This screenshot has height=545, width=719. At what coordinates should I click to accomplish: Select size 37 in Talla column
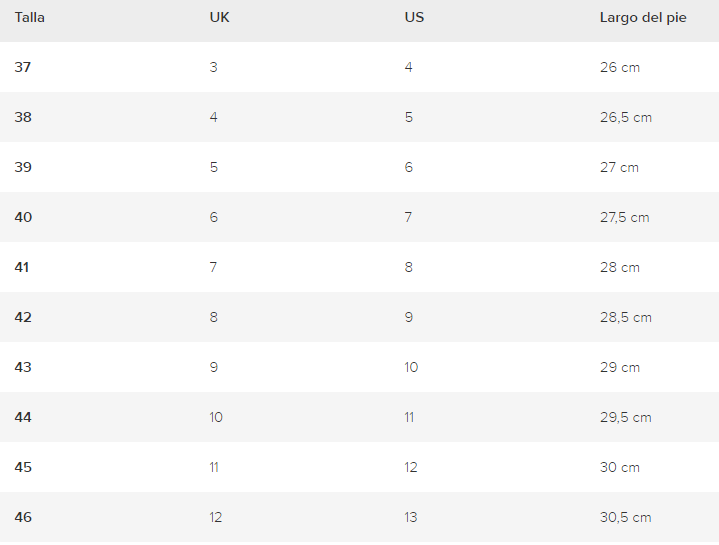[x=23, y=67]
